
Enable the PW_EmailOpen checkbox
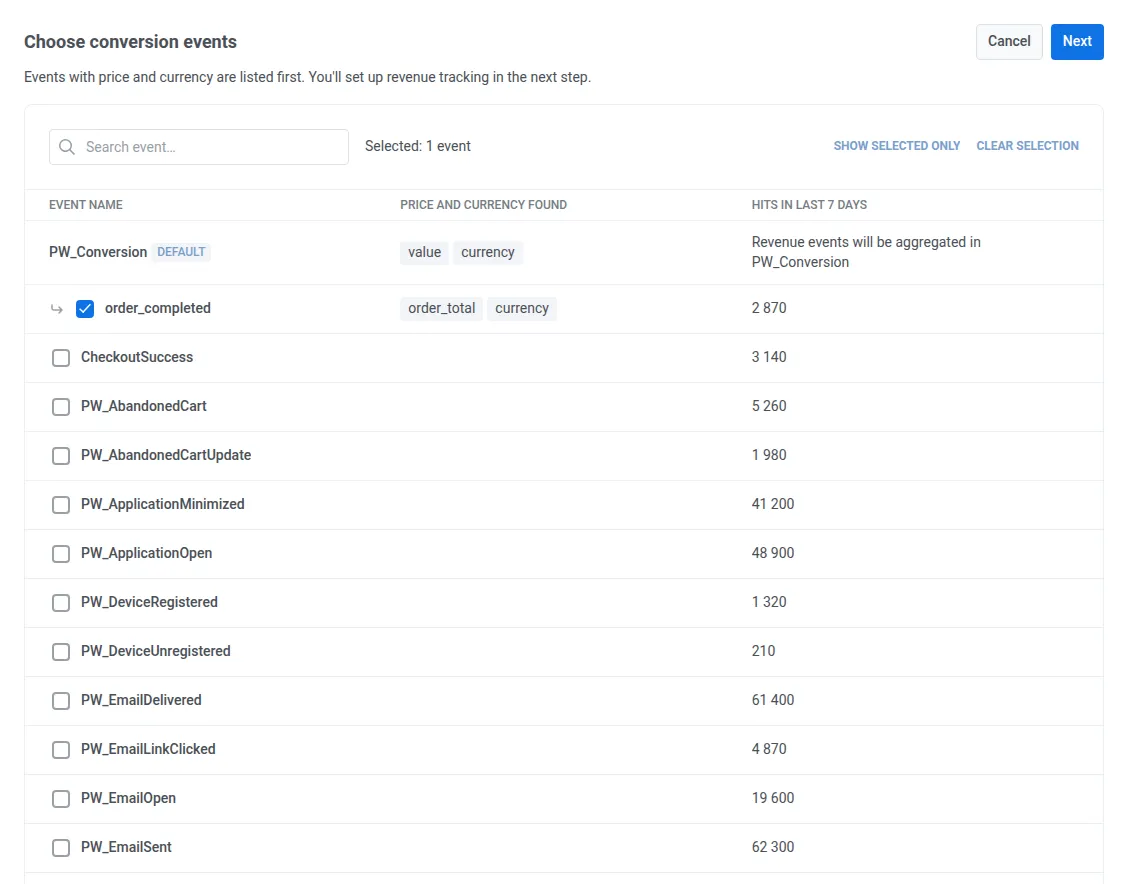pyautogui.click(x=61, y=798)
